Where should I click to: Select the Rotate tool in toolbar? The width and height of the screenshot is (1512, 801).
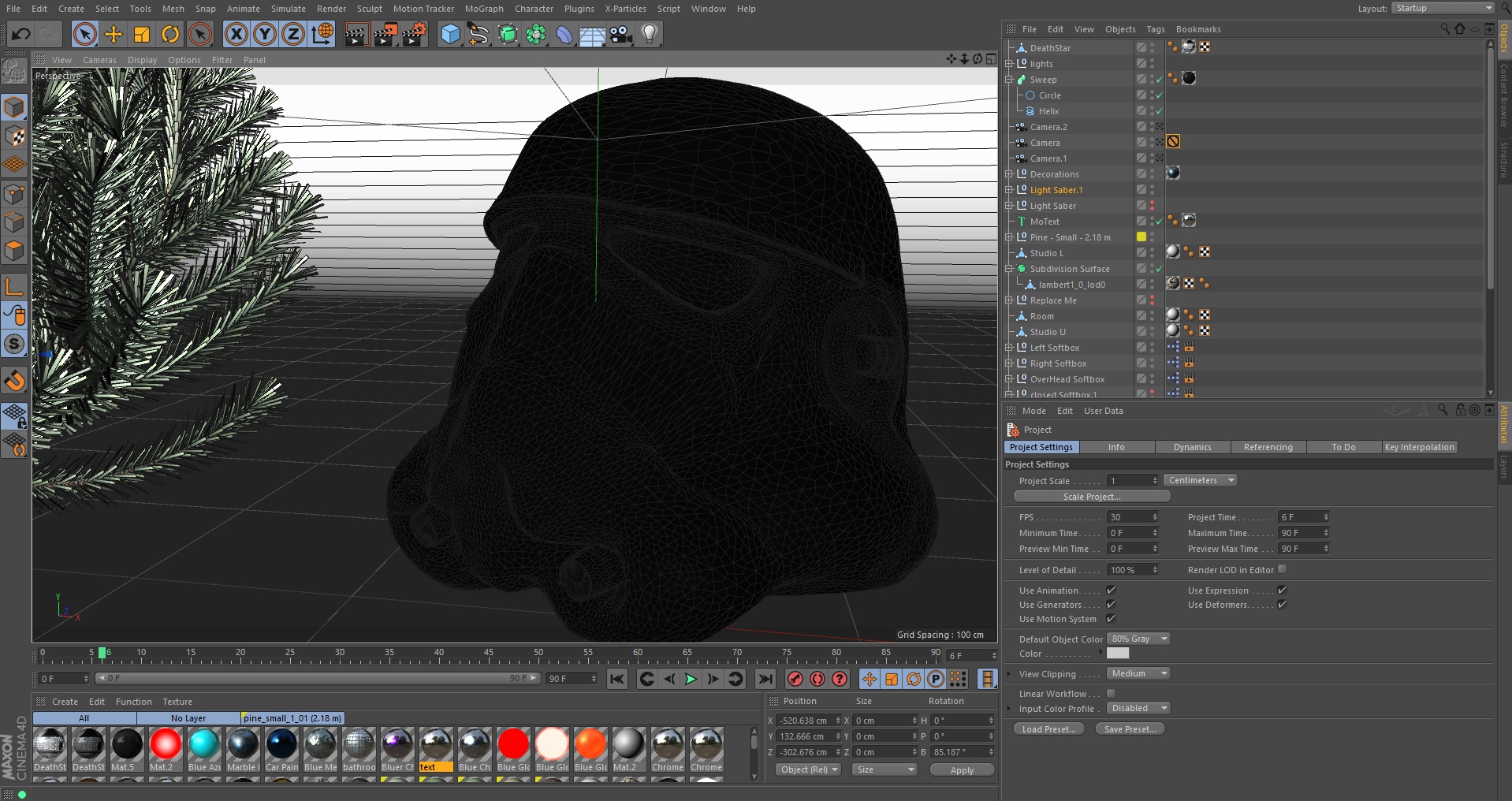click(170, 34)
